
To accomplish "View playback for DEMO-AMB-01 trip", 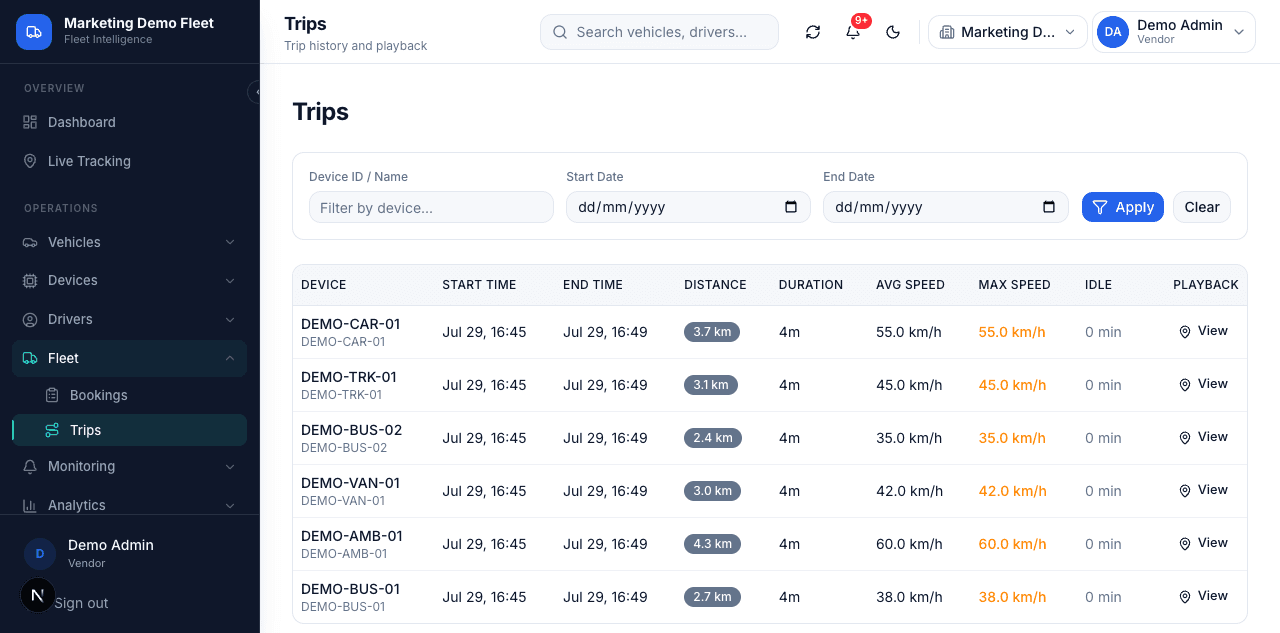I will (x=1203, y=543).
